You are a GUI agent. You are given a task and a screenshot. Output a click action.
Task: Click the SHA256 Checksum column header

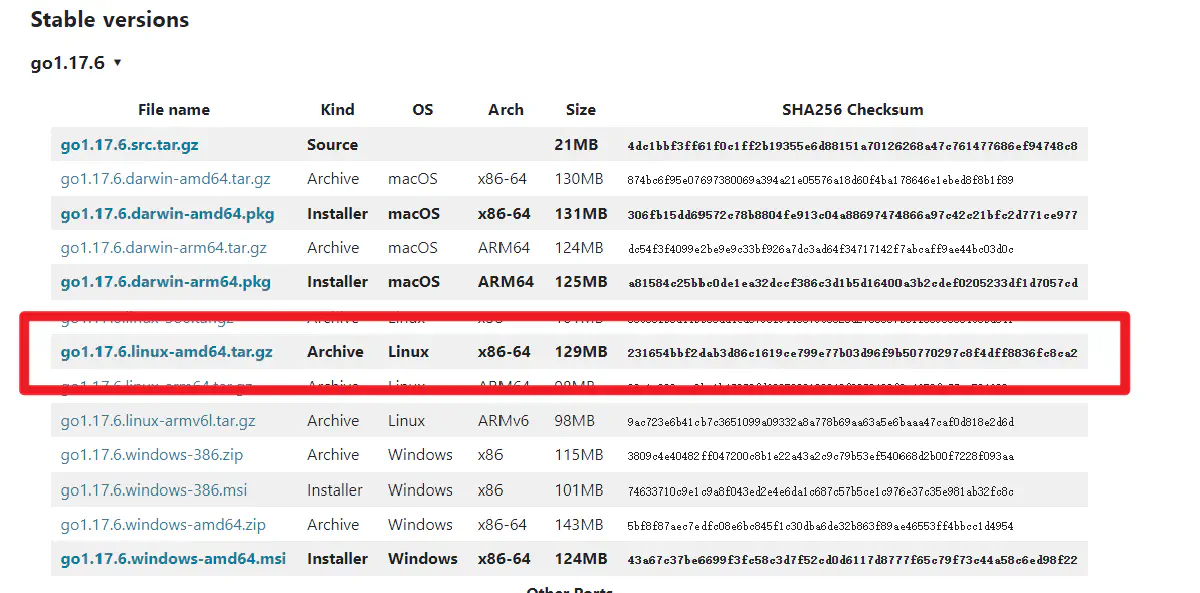click(x=852, y=110)
